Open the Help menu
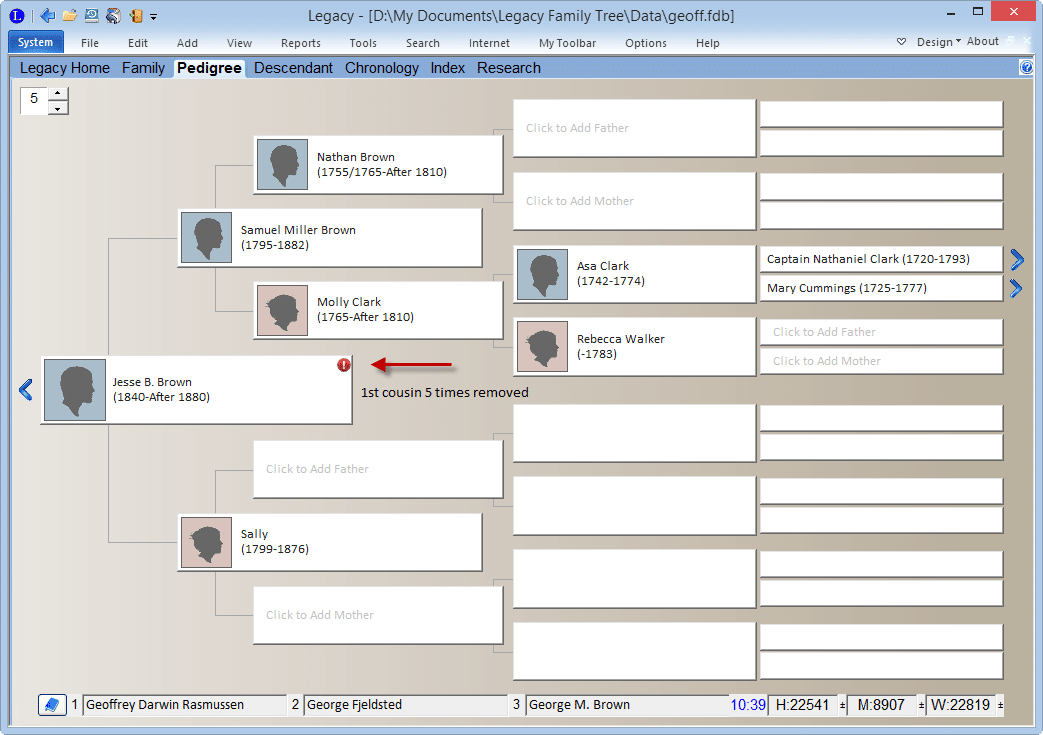1043x735 pixels. [x=708, y=43]
